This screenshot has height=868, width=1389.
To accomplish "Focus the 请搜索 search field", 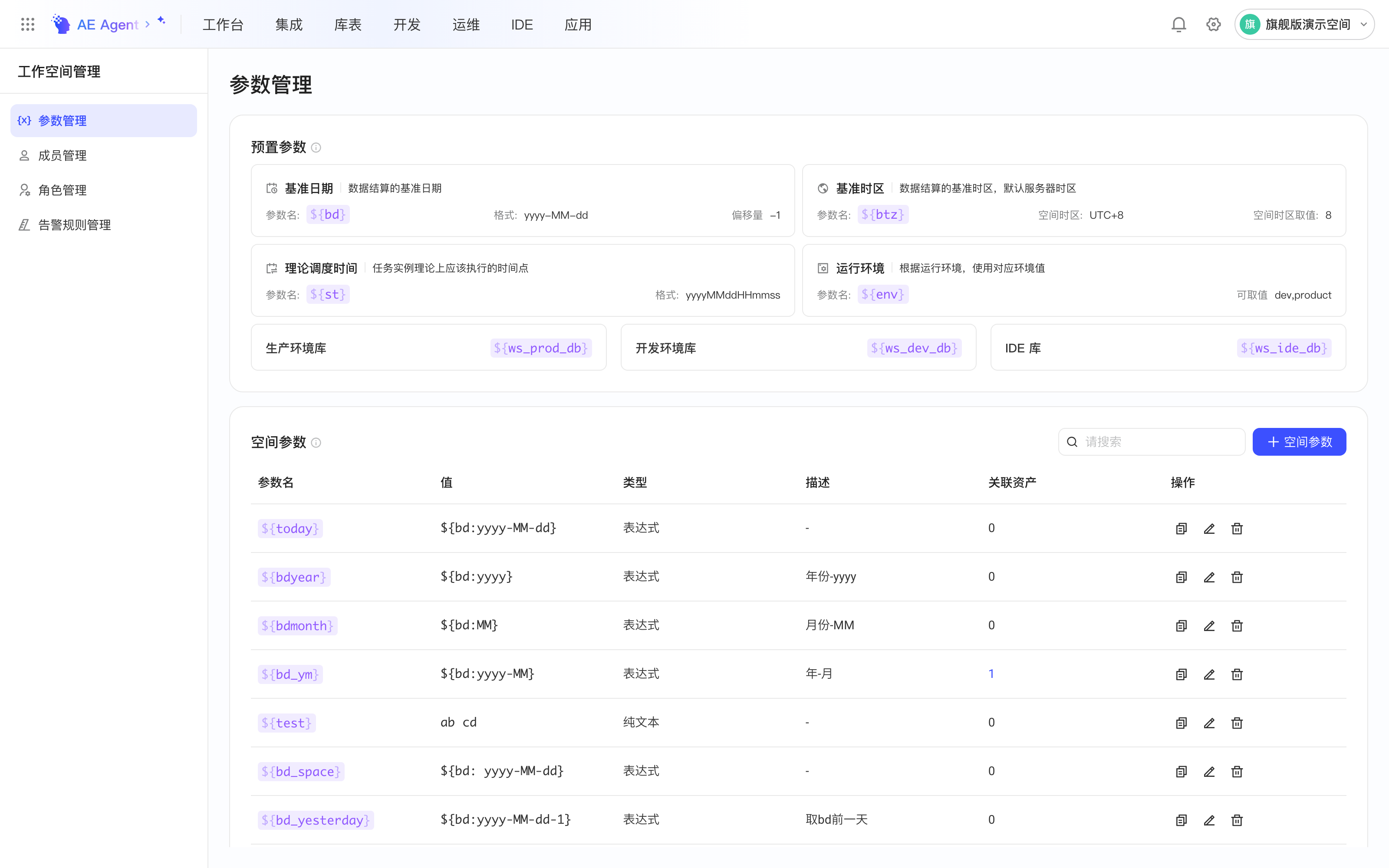I will tap(1152, 441).
